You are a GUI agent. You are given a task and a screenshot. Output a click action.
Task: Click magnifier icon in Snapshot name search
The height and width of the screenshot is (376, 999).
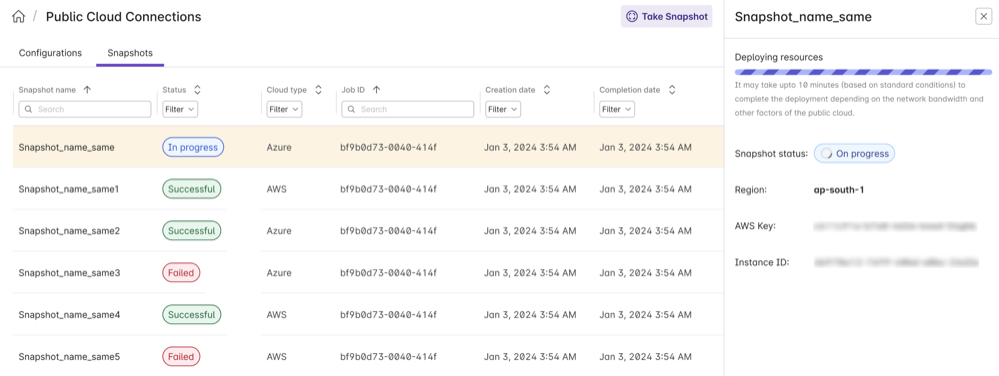tap(29, 110)
